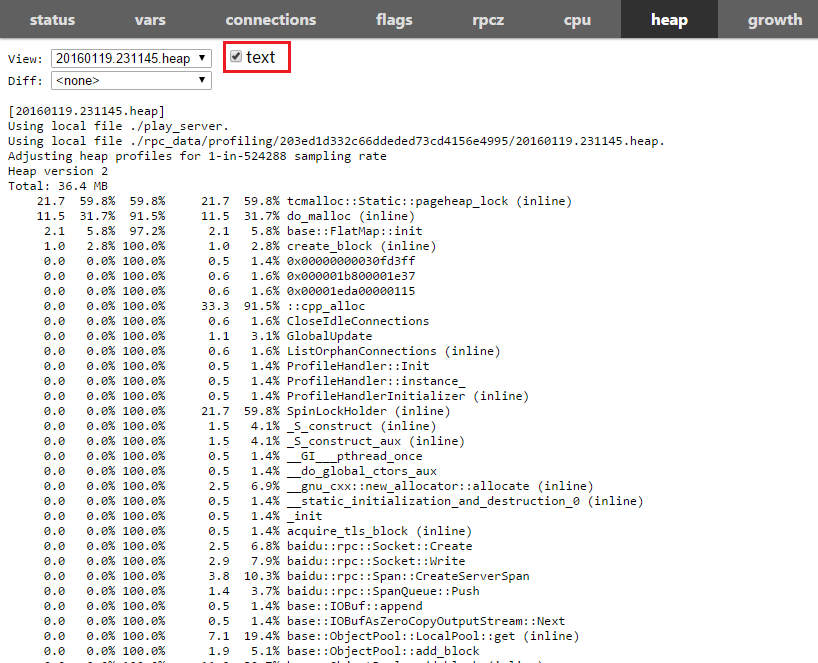Click the baidu::rpc::Span::CreateServerSpan row
The height and width of the screenshot is (663, 818).
coord(408,576)
